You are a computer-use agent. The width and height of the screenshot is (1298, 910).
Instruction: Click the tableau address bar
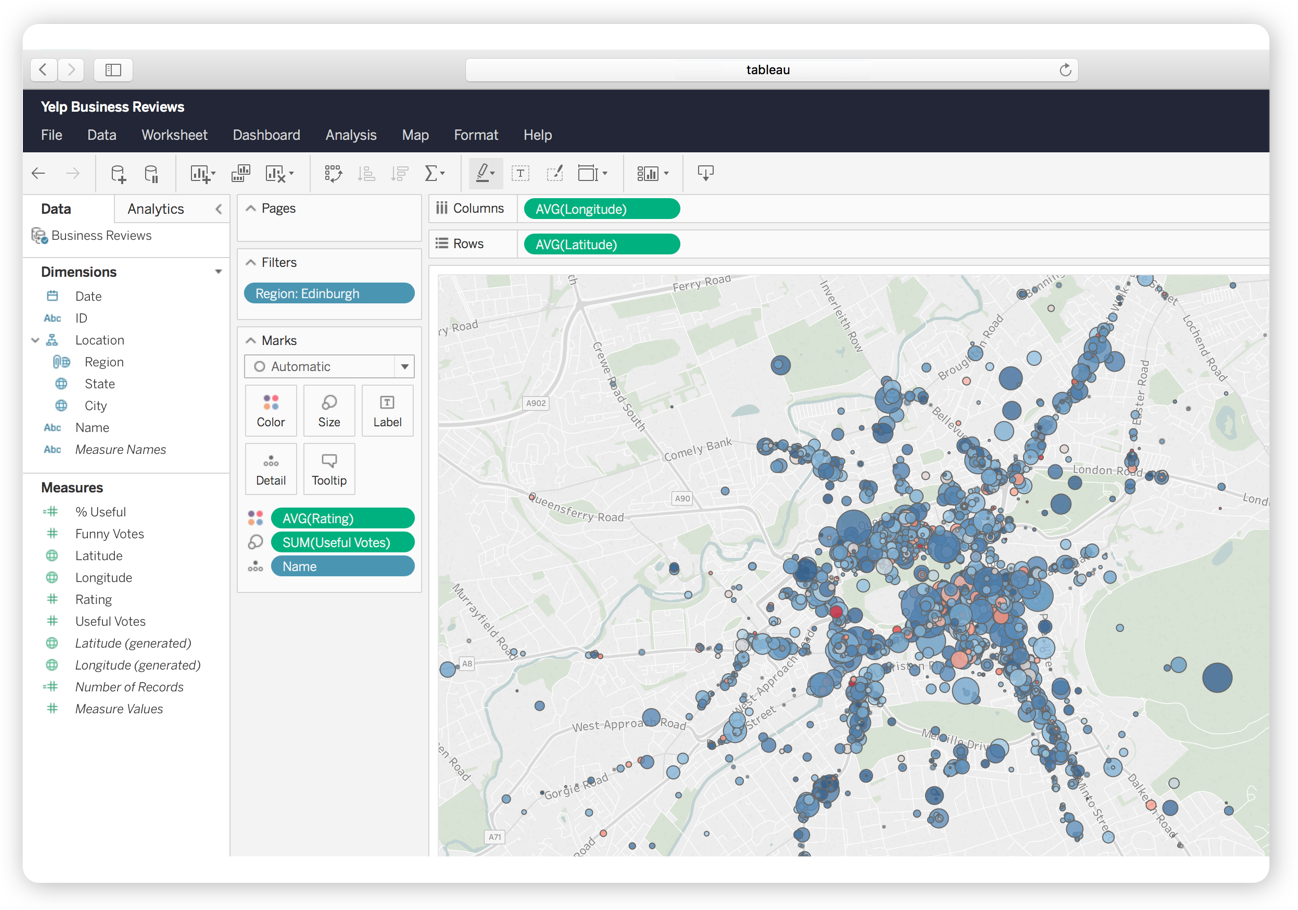click(768, 70)
